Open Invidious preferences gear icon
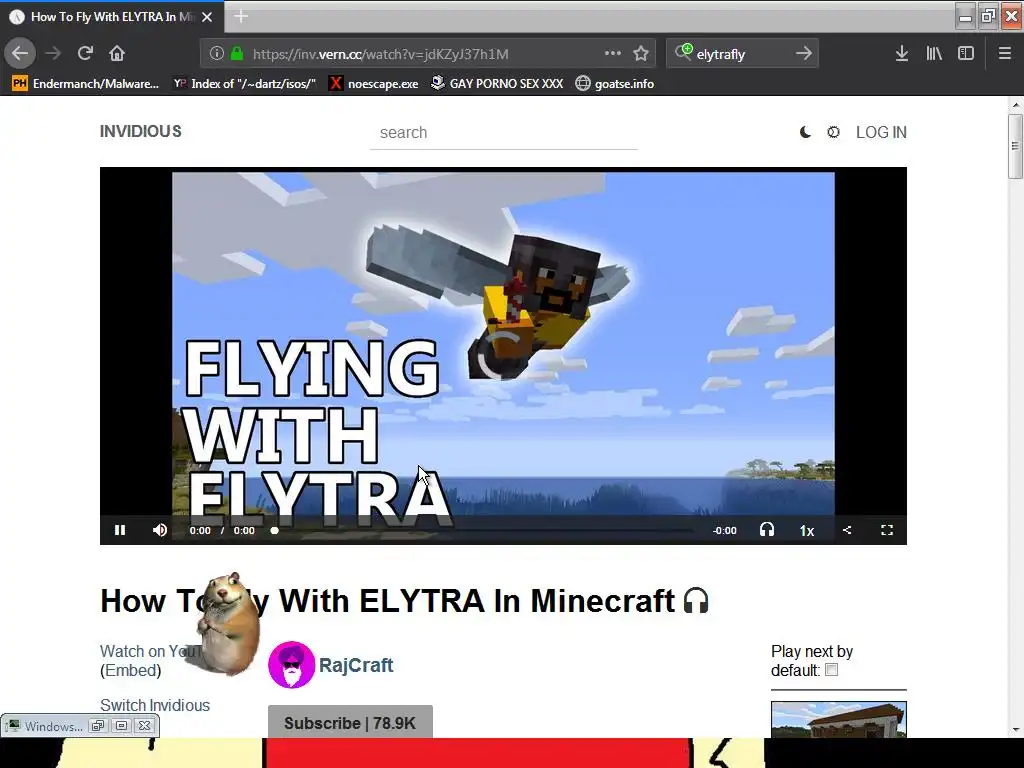This screenshot has width=1024, height=768. click(833, 132)
